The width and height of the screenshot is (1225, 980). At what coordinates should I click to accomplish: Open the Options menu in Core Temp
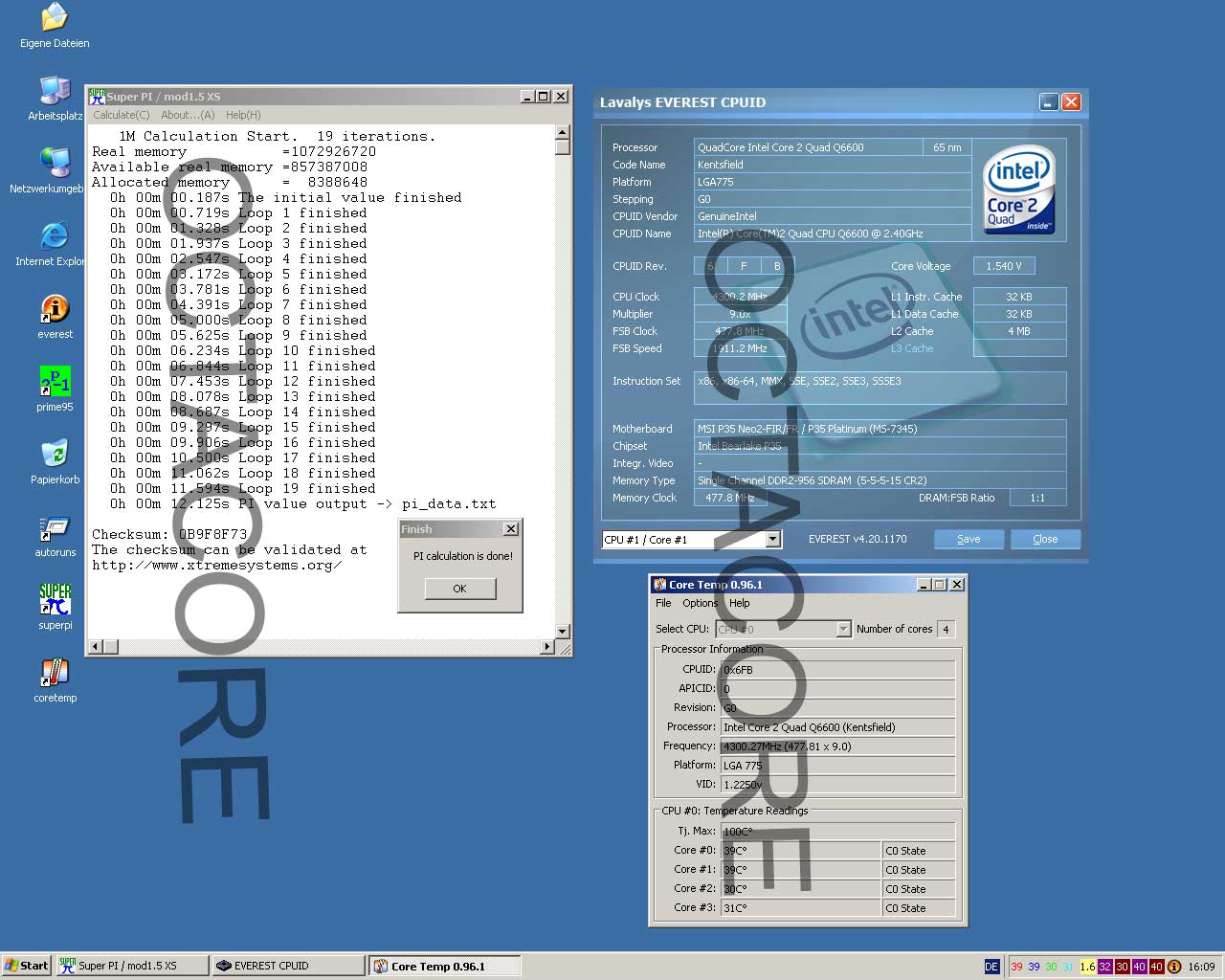tap(700, 603)
